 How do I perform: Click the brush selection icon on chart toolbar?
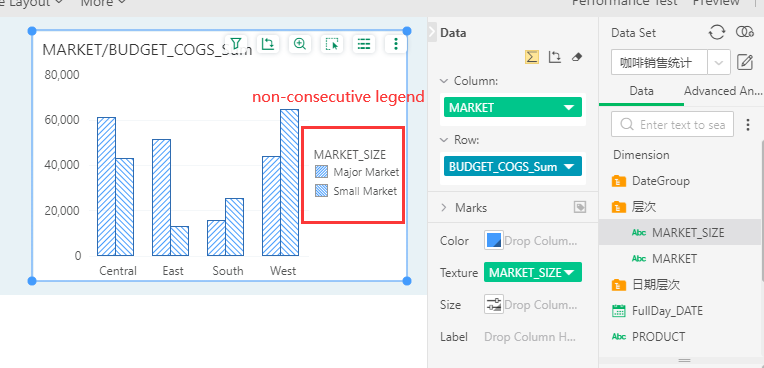pos(332,44)
